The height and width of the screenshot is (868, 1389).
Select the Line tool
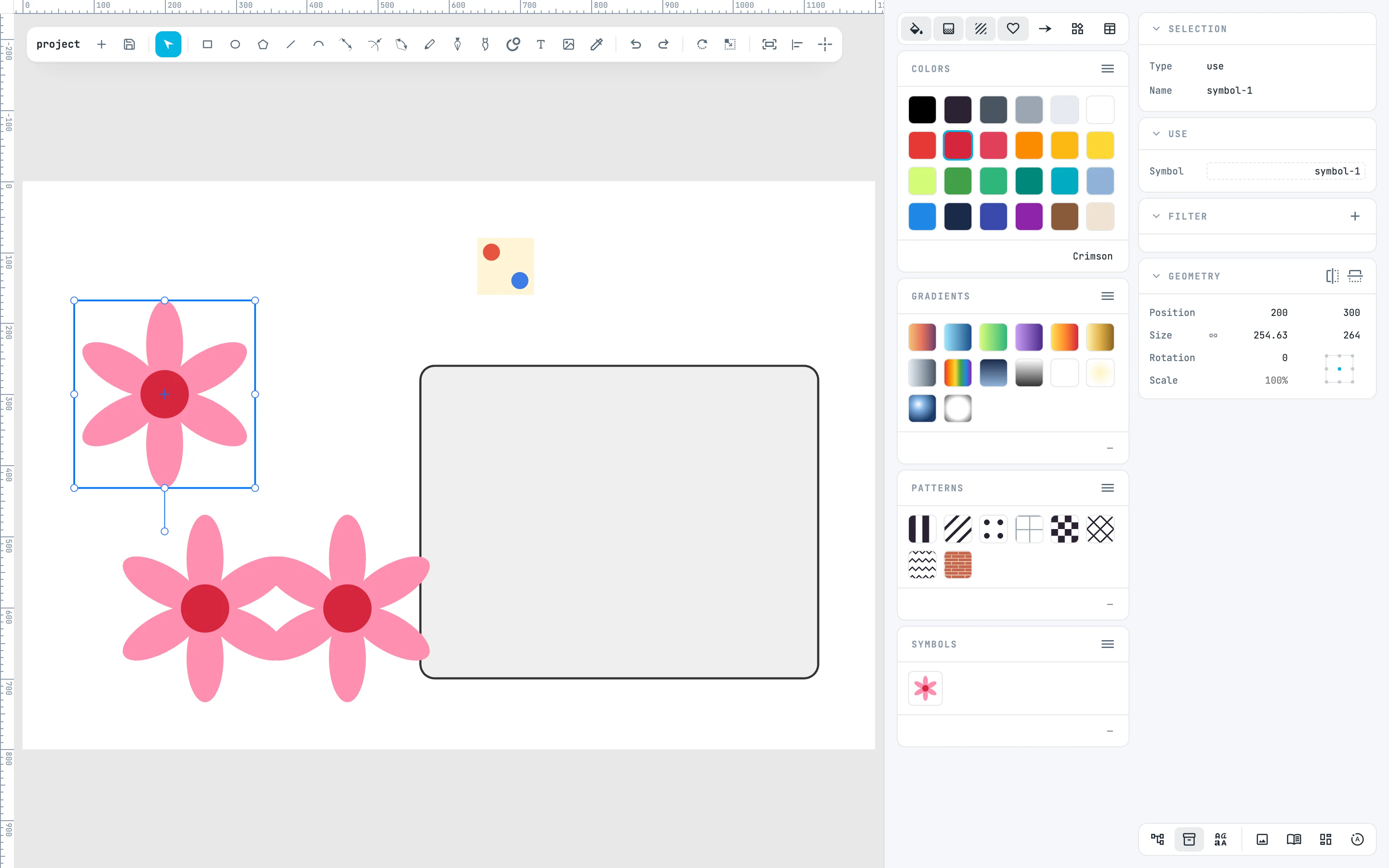coord(290,44)
